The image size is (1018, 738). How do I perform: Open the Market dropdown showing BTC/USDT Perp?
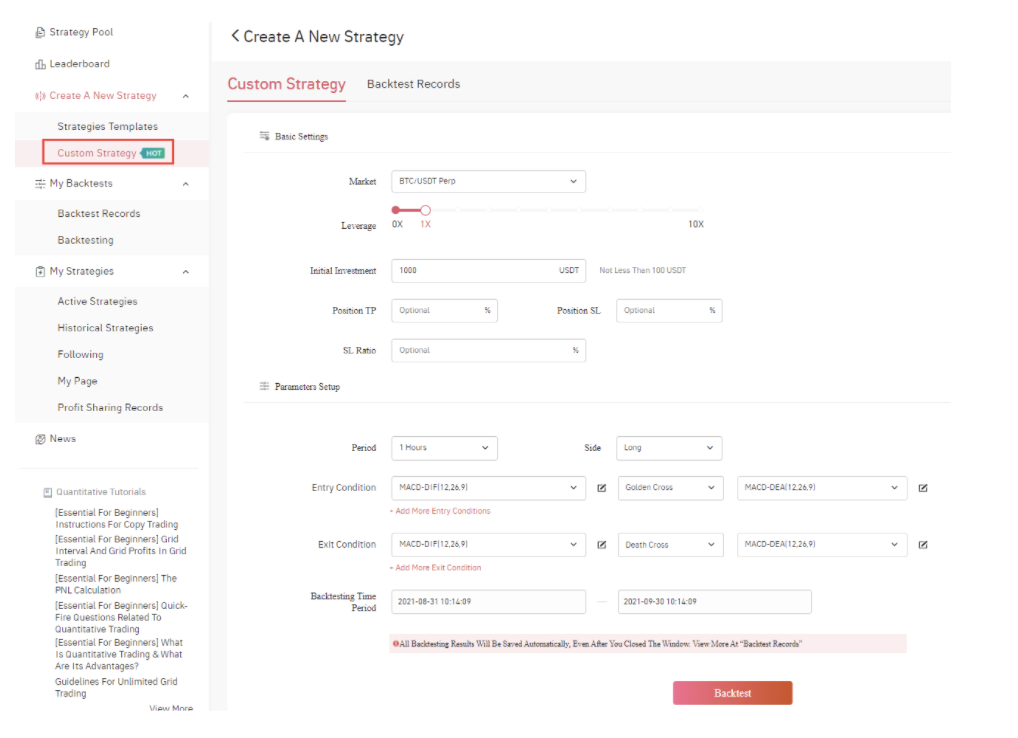[488, 182]
